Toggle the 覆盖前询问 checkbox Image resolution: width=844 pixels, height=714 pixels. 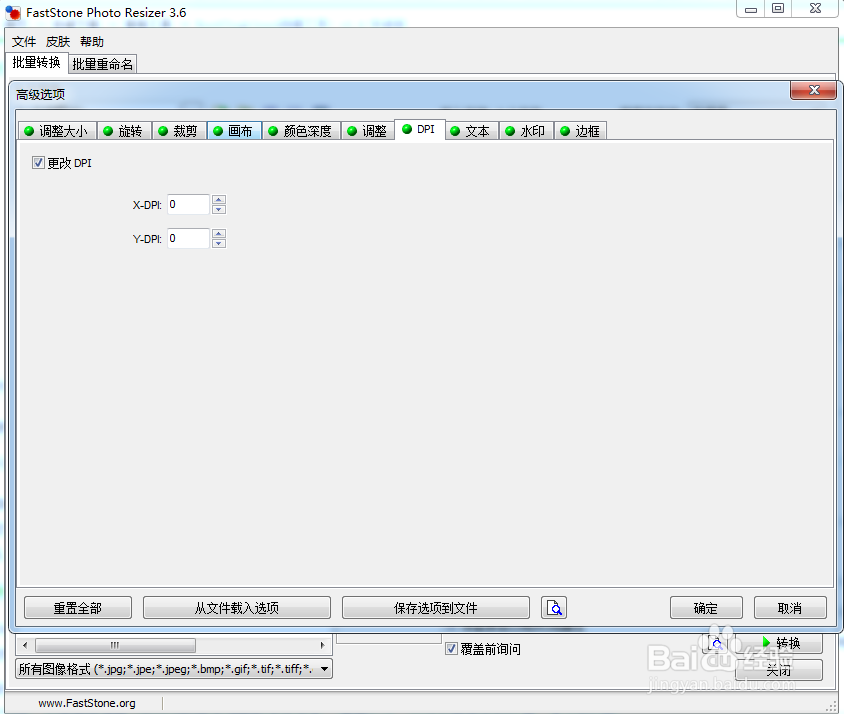point(452,649)
